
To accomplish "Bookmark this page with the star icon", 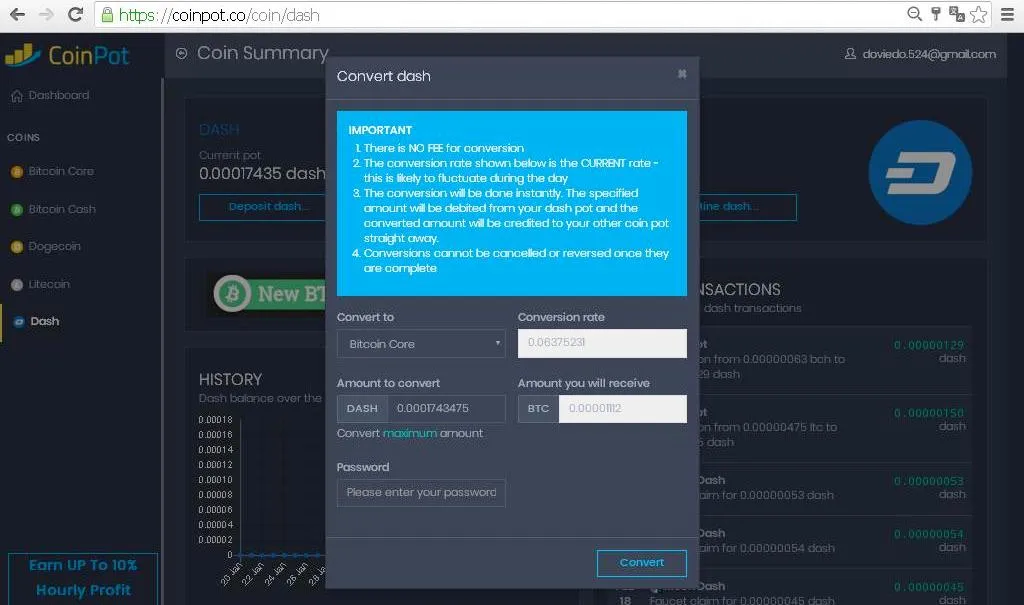I will [978, 14].
